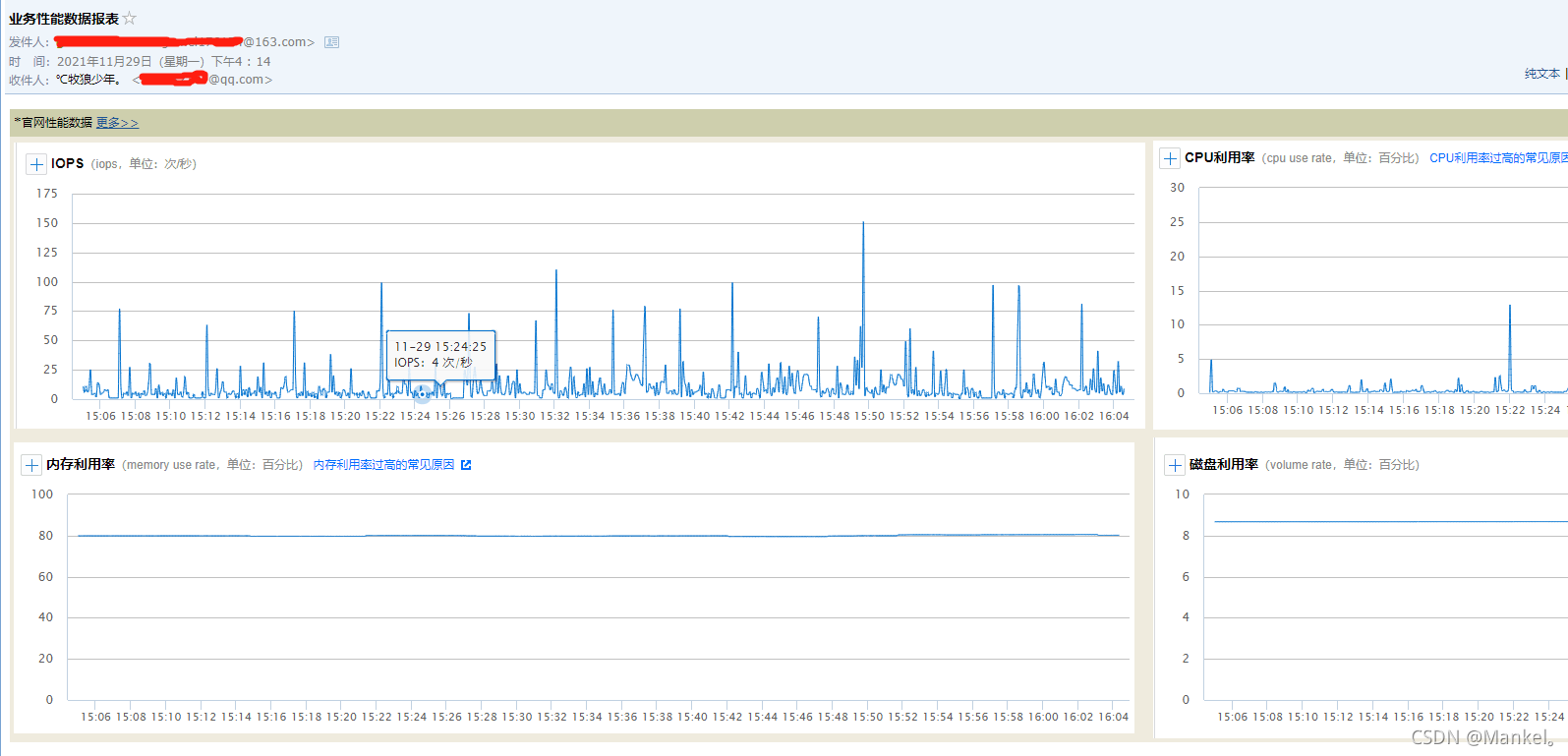
Task: Expand the 内存利用率 chart plus icon
Action: (31, 465)
